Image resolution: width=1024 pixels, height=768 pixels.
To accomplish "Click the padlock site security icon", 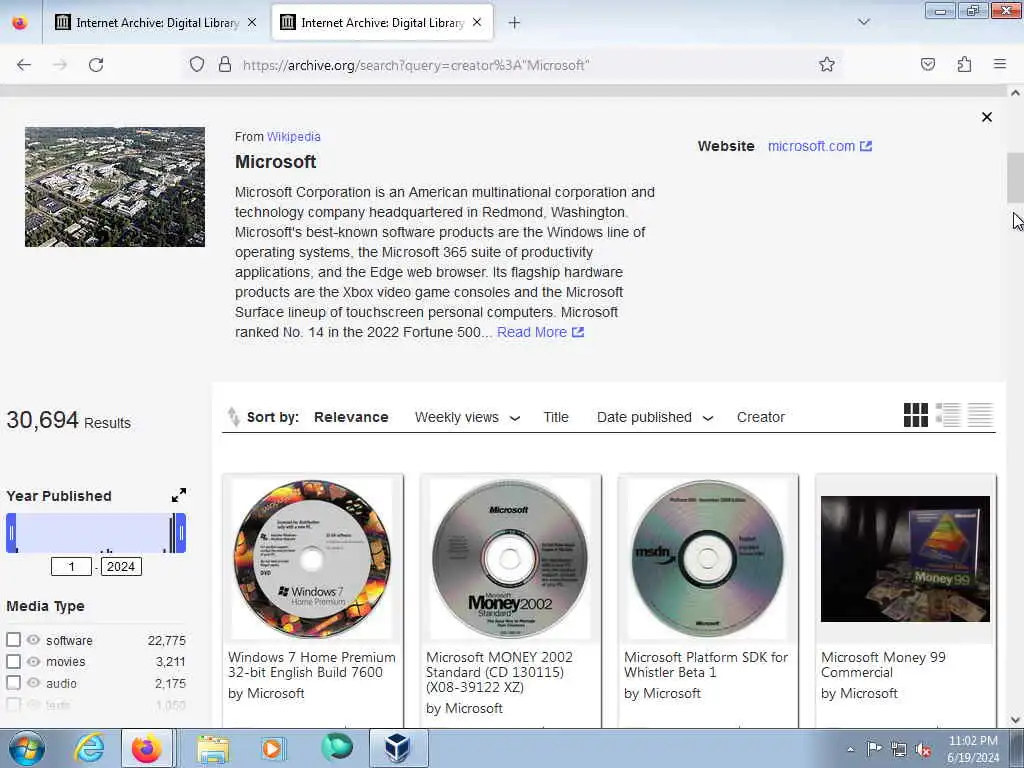I will (x=225, y=65).
